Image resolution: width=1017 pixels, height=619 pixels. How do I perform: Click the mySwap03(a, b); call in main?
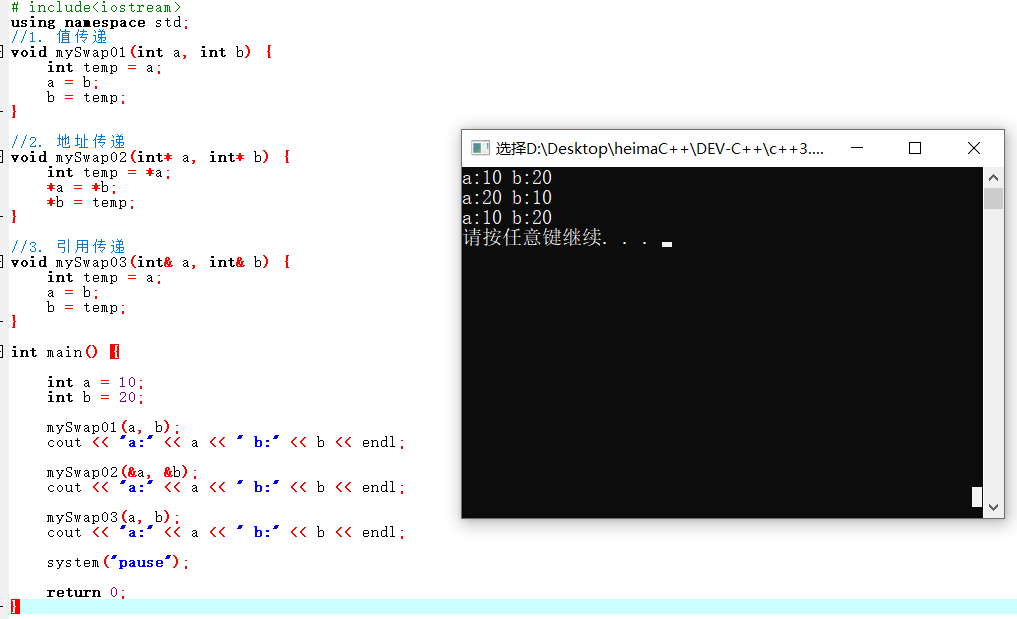[x=113, y=517]
